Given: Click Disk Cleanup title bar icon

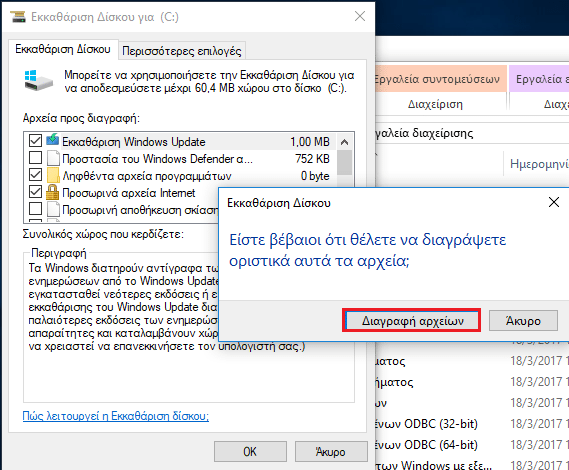Looking at the screenshot, I should tap(18, 17).
